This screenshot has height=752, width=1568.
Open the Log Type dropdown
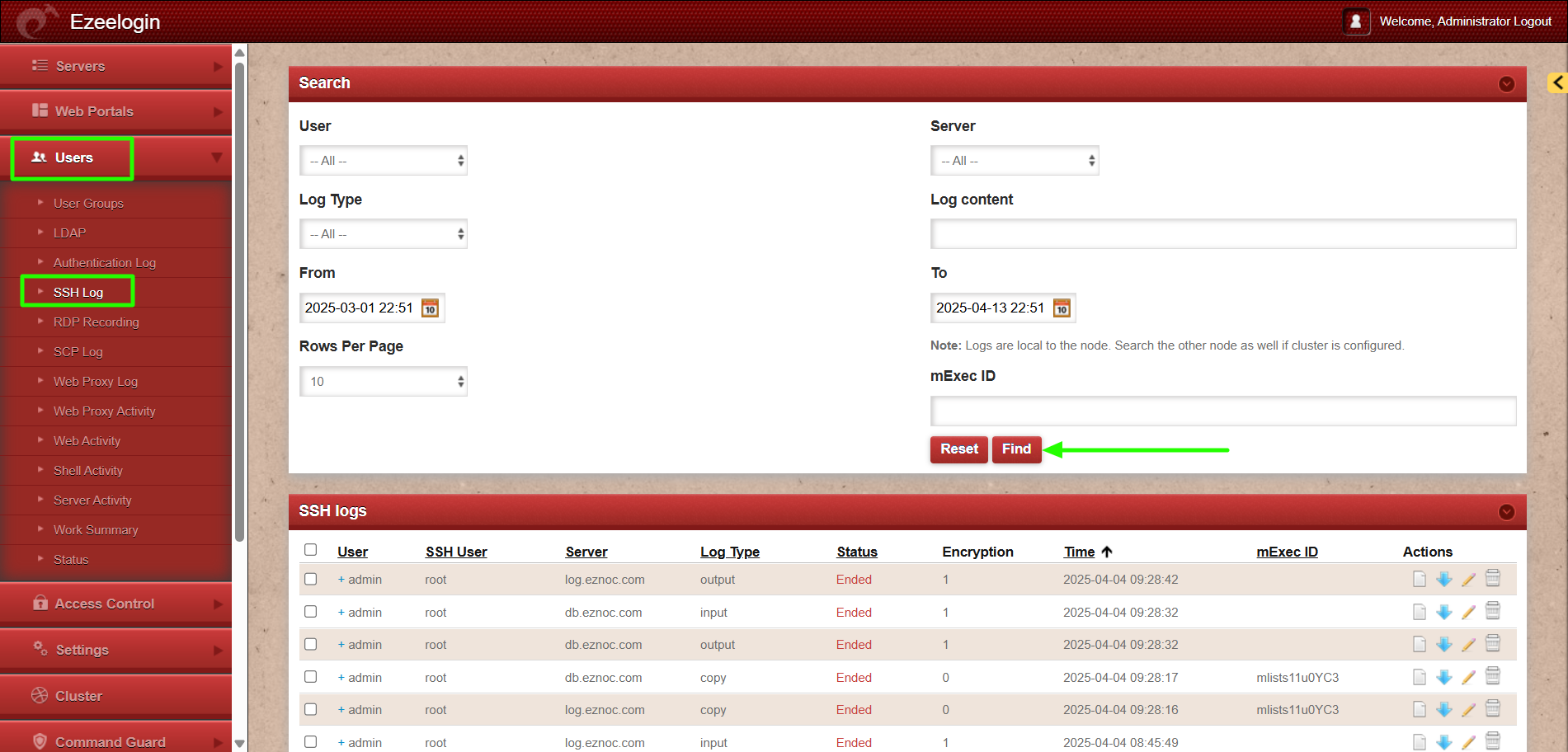coord(384,234)
